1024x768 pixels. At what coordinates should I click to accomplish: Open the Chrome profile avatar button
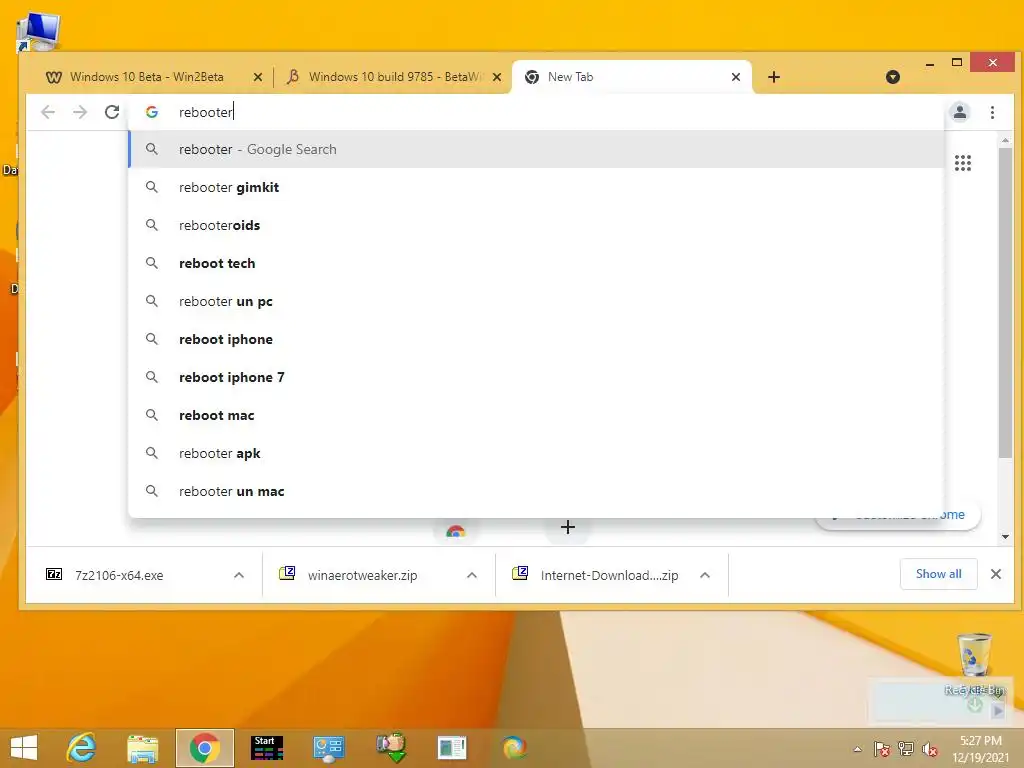click(x=959, y=112)
